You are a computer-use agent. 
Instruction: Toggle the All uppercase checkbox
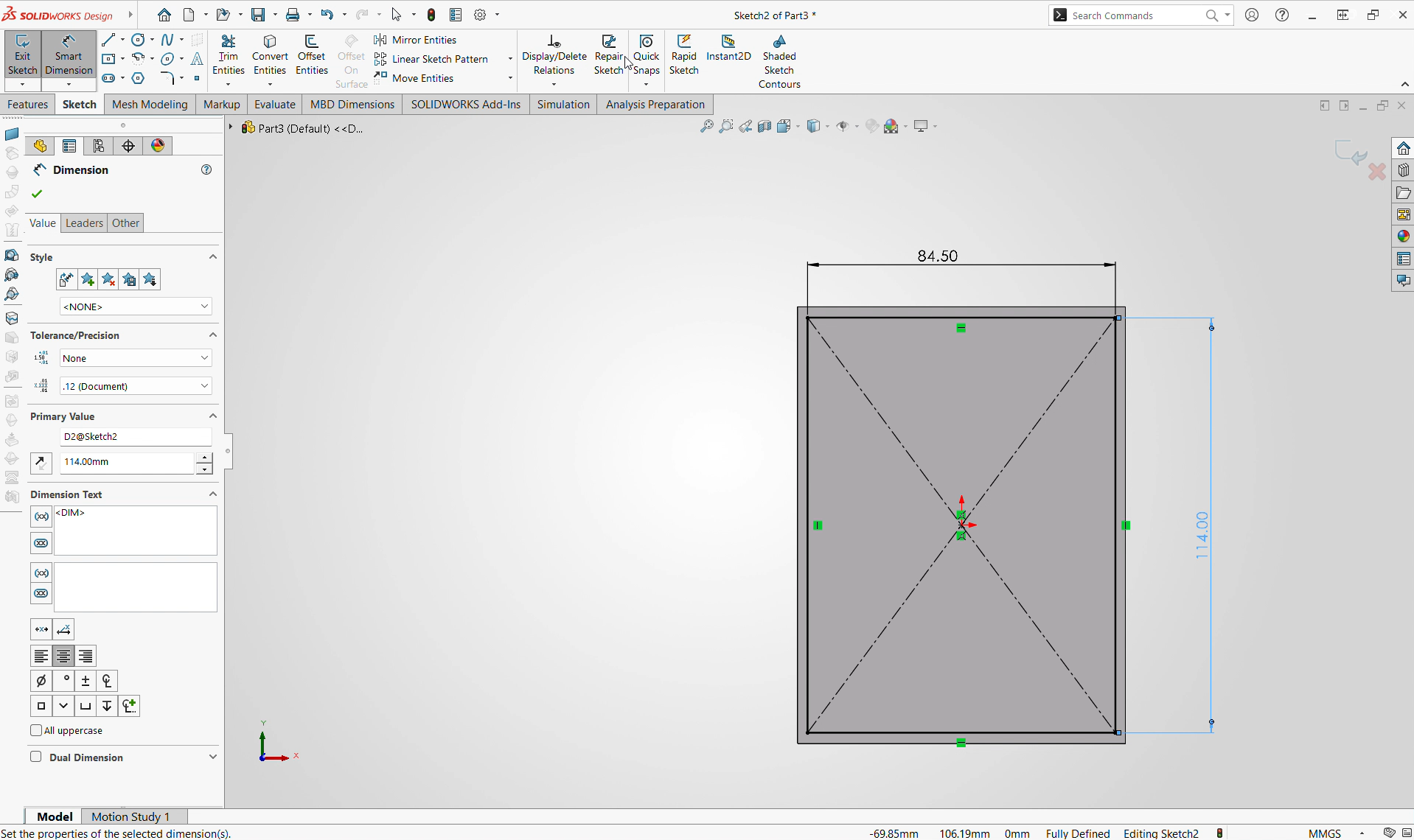pyautogui.click(x=36, y=730)
